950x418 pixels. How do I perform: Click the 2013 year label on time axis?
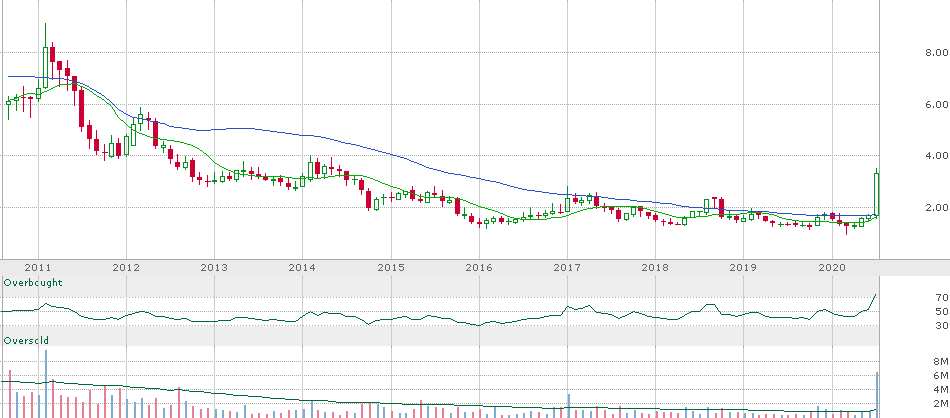[x=214, y=267]
